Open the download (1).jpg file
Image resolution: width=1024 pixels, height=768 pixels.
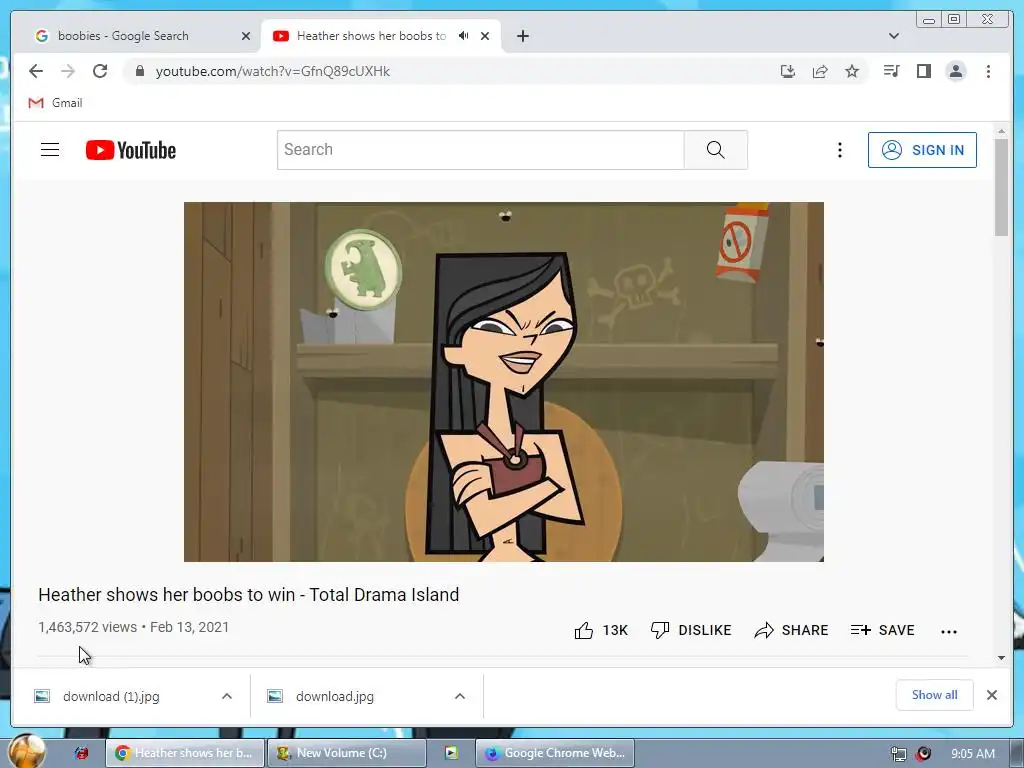tap(111, 696)
